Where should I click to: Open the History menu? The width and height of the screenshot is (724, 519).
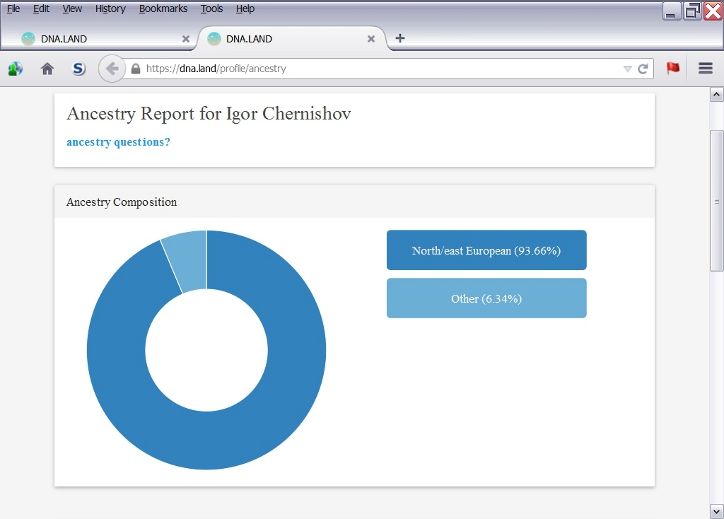(x=110, y=8)
